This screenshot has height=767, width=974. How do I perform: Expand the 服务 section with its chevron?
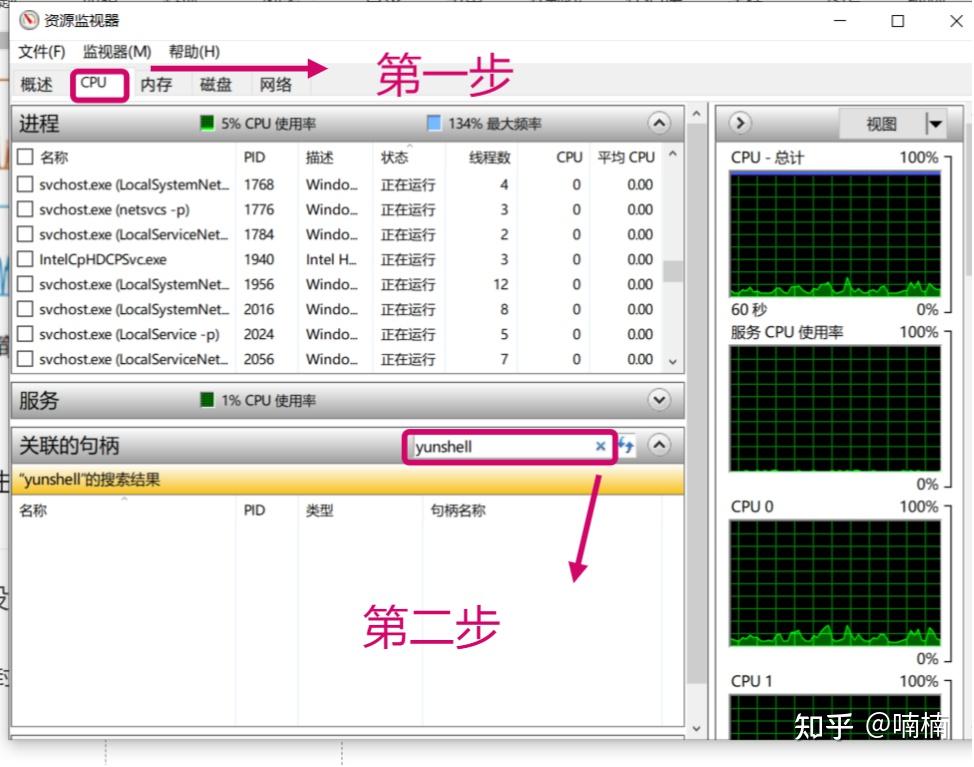point(659,399)
